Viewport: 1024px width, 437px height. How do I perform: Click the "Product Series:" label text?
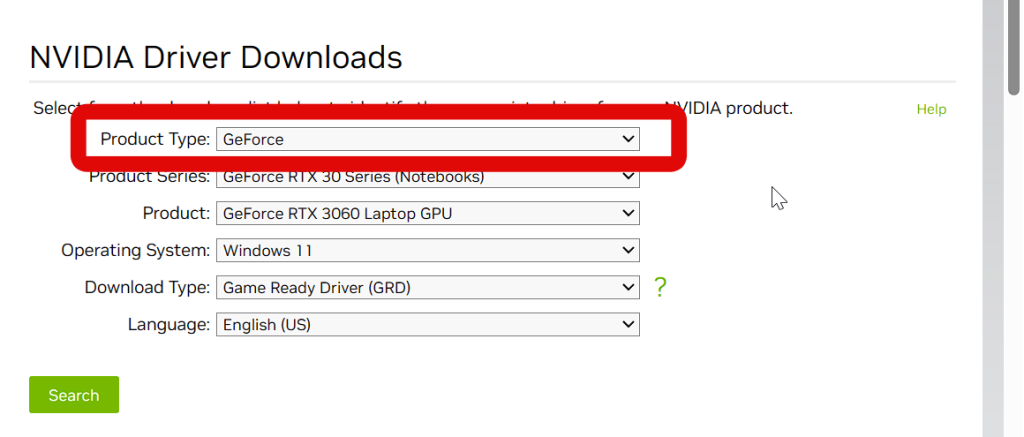[150, 178]
